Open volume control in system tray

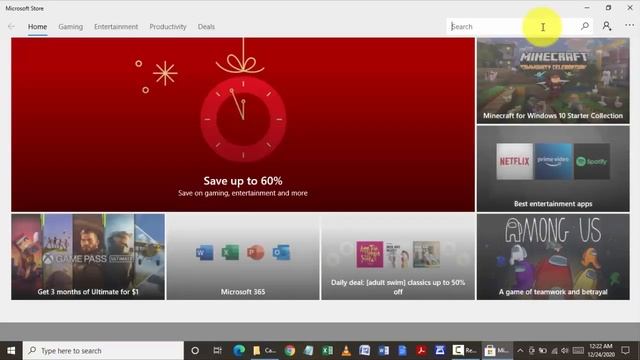565,351
